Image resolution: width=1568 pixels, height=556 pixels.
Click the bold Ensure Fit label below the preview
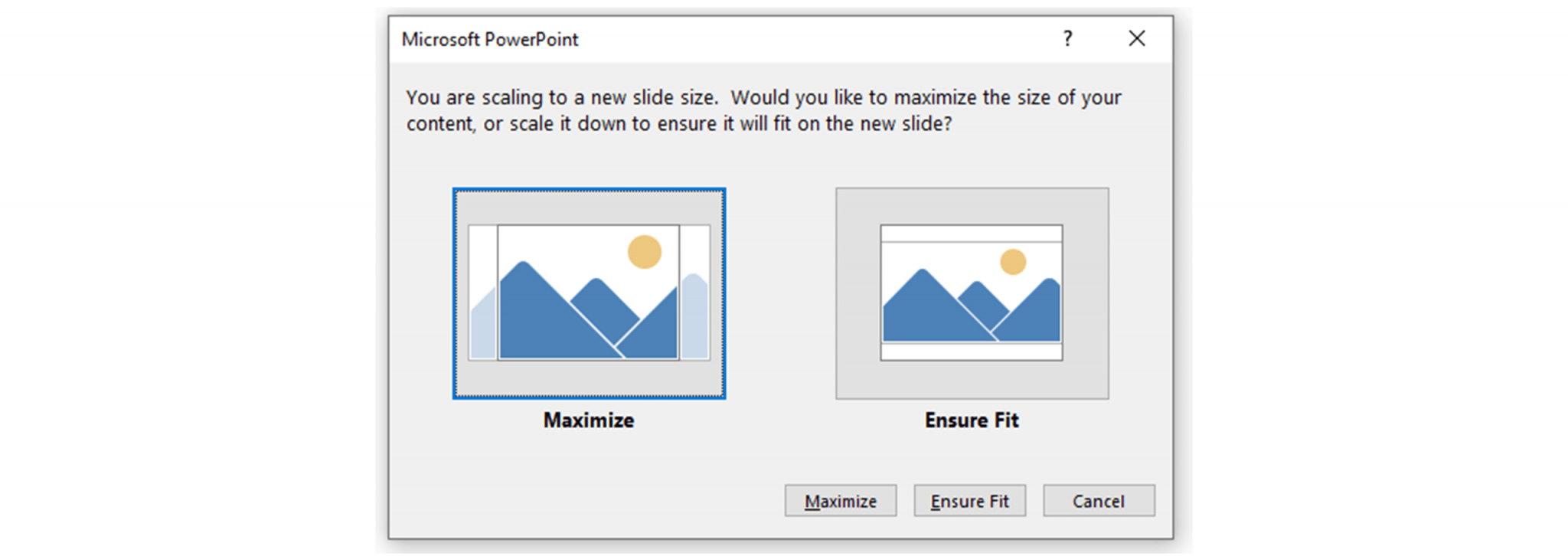[972, 420]
